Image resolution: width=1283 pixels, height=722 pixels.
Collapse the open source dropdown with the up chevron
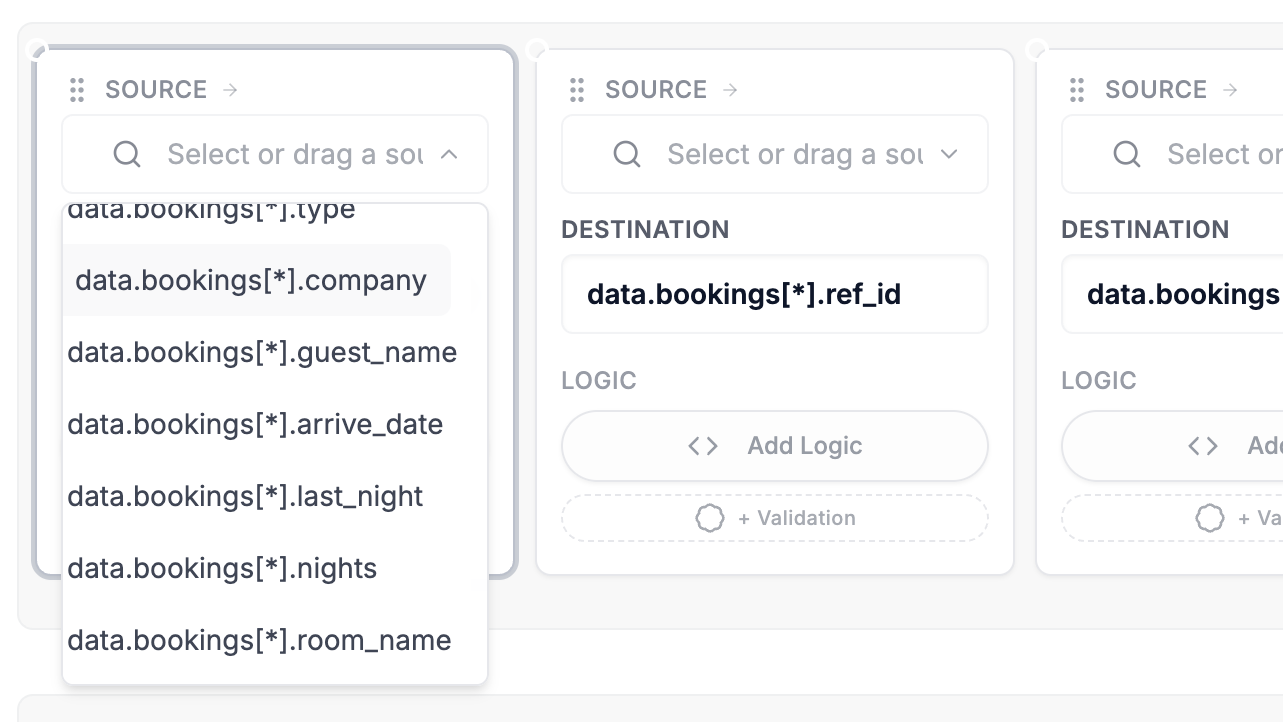tap(450, 154)
